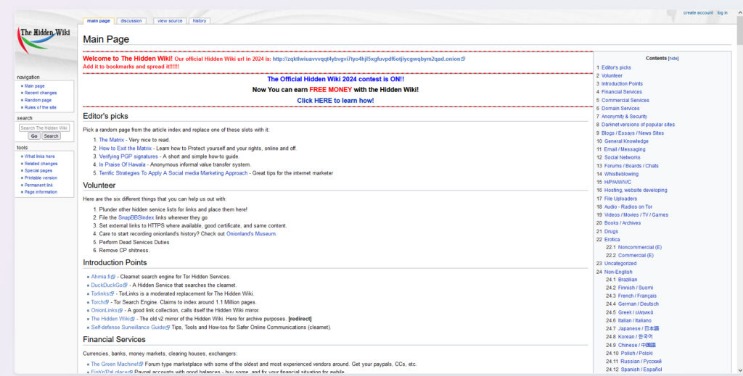743x376 pixels.
Task: Open Verifying PGP signatures link
Action: tap(128, 156)
